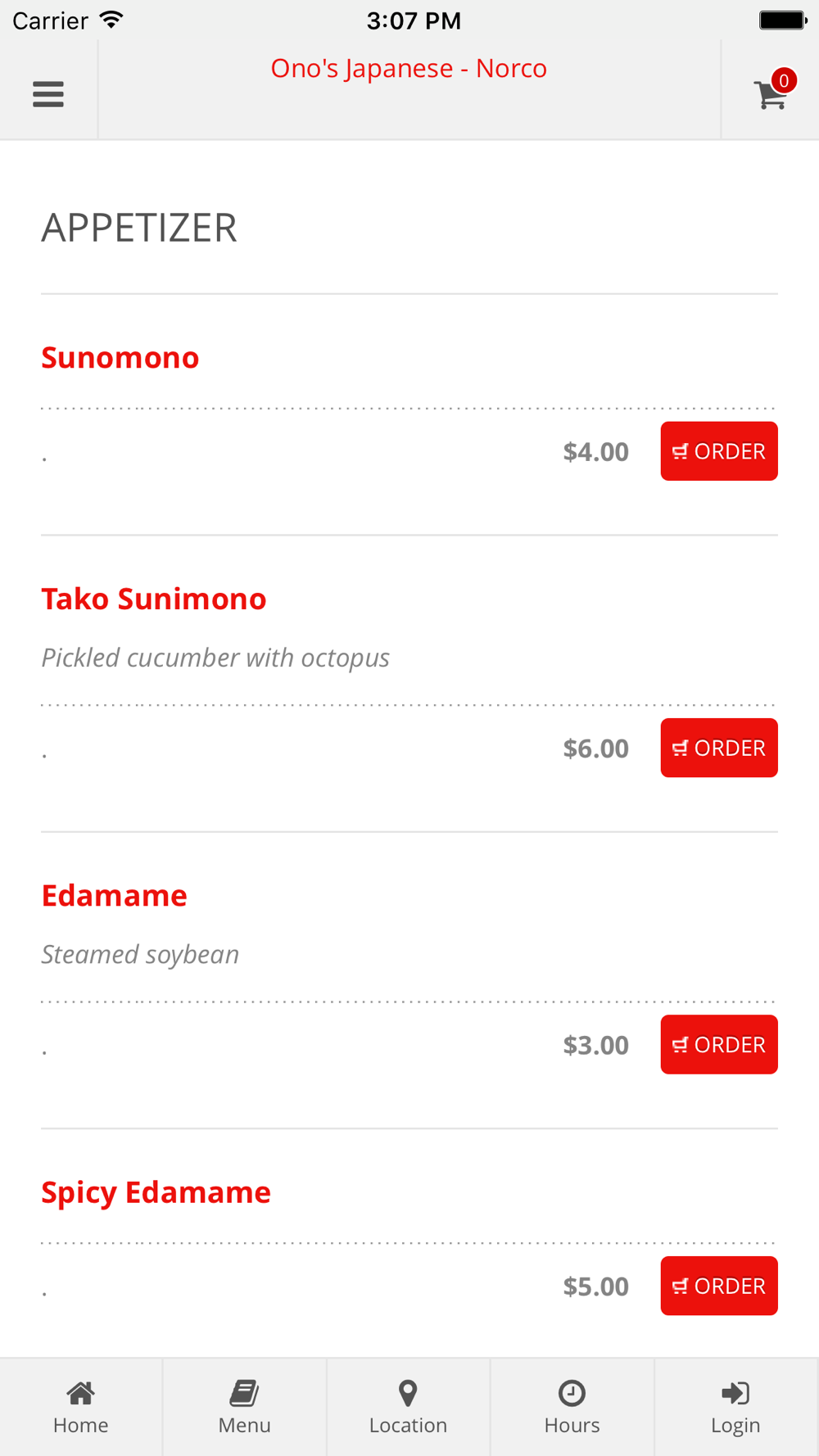Viewport: 819px width, 1456px height.
Task: Order the Sunomono for $4.00
Action: (719, 451)
